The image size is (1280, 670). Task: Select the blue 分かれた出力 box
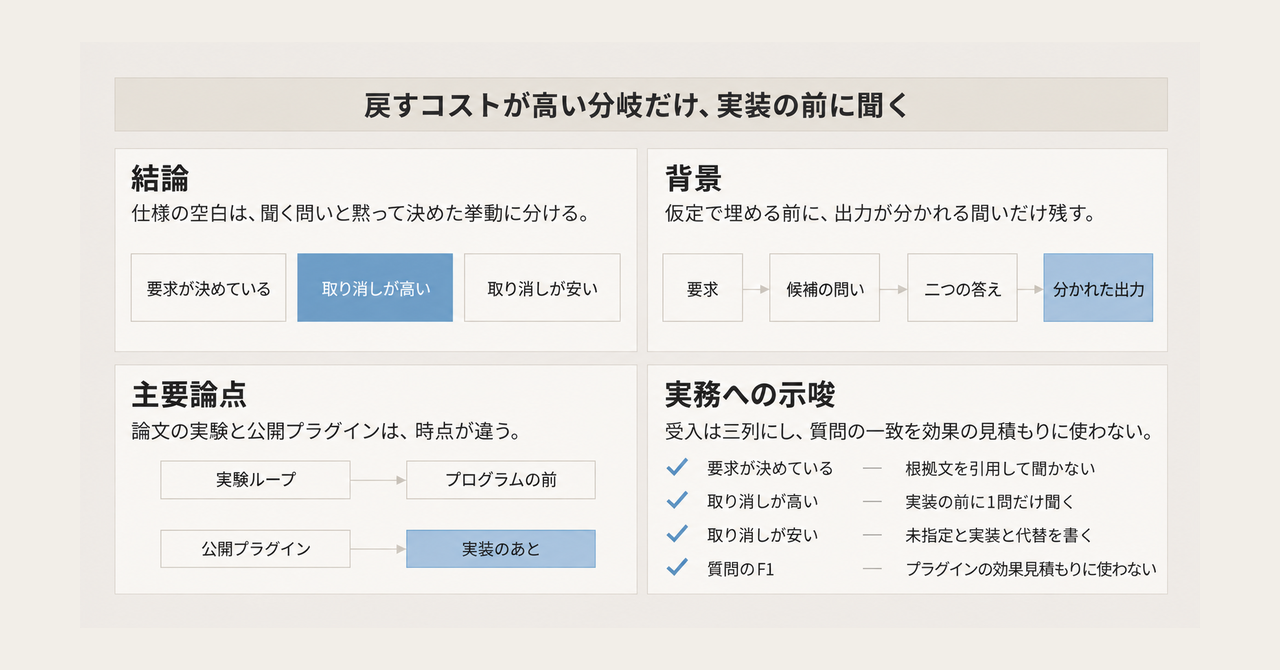[x=1098, y=288]
